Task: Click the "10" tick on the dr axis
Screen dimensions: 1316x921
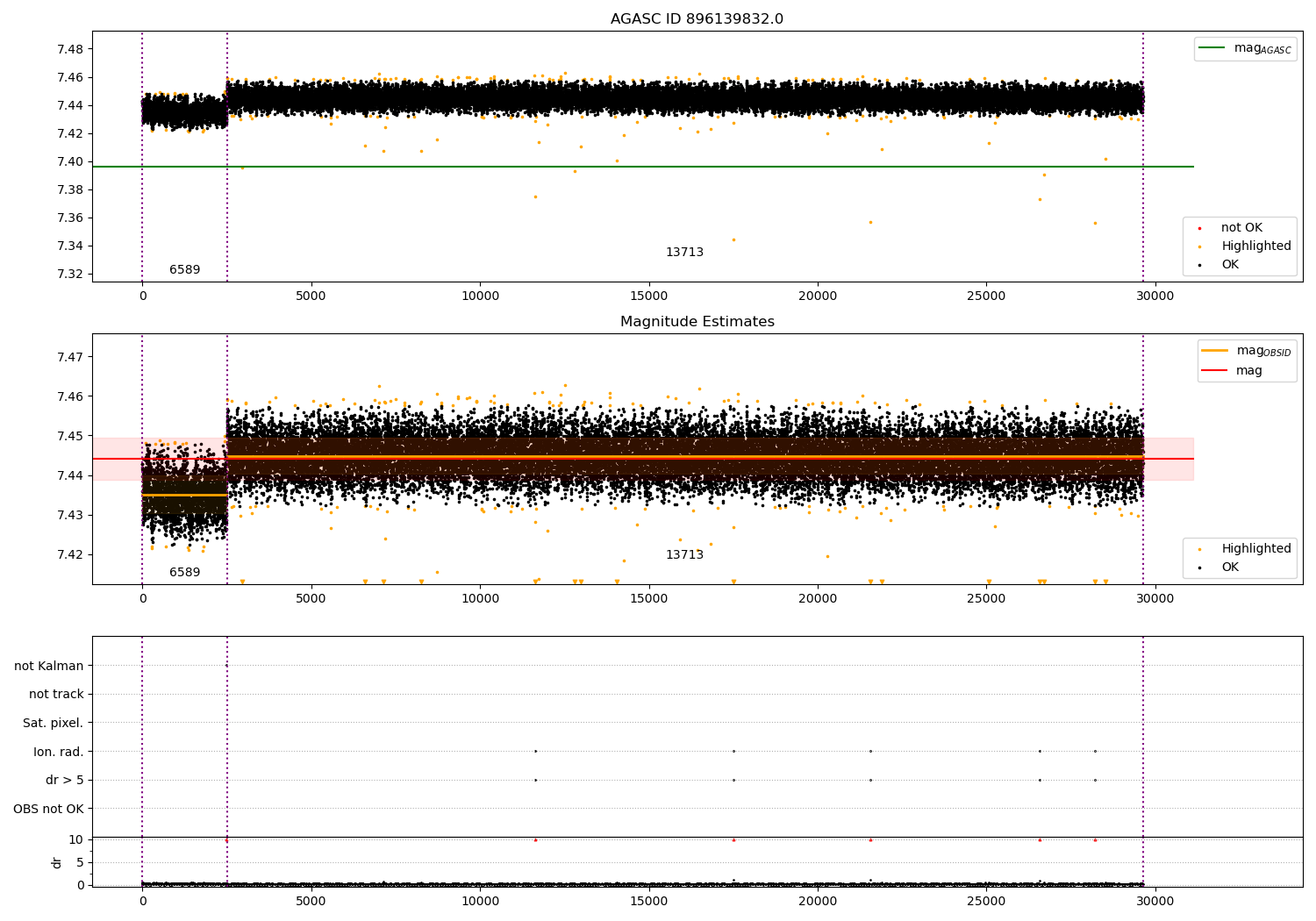Action: click(x=76, y=840)
